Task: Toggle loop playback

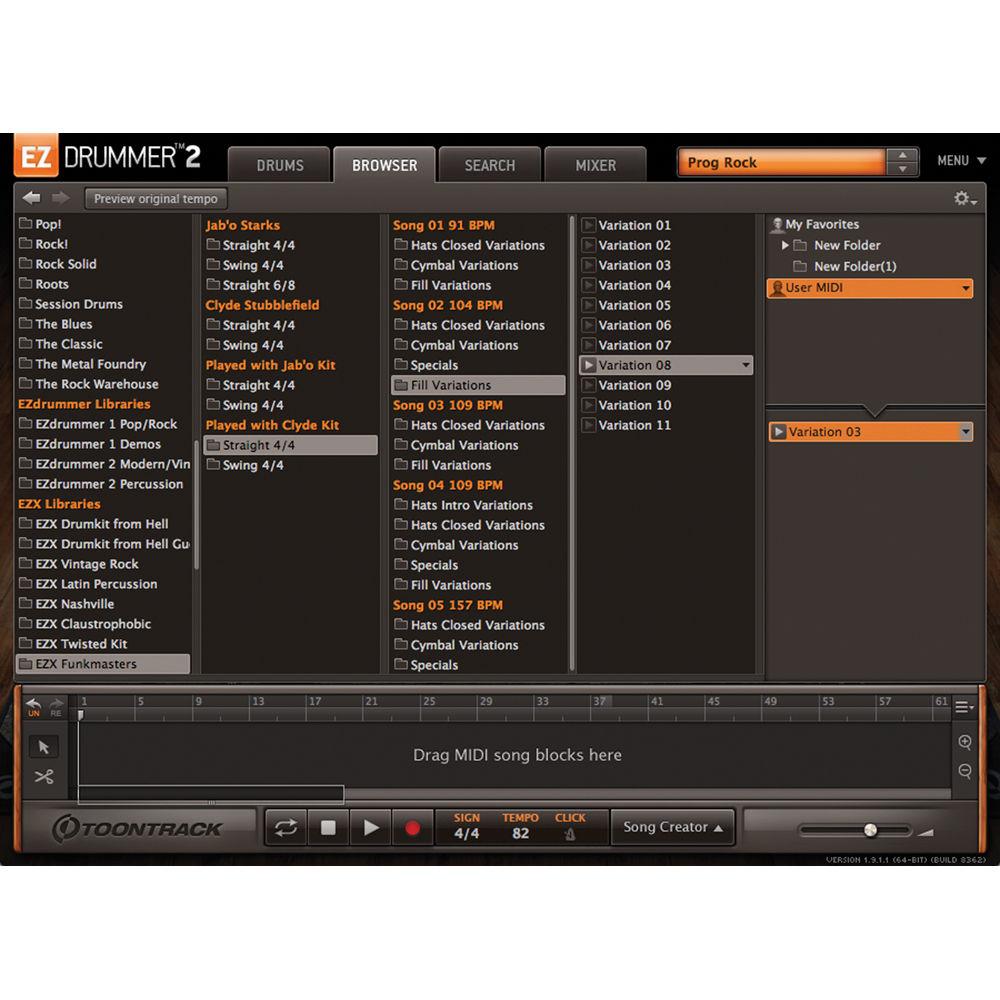Action: (286, 828)
